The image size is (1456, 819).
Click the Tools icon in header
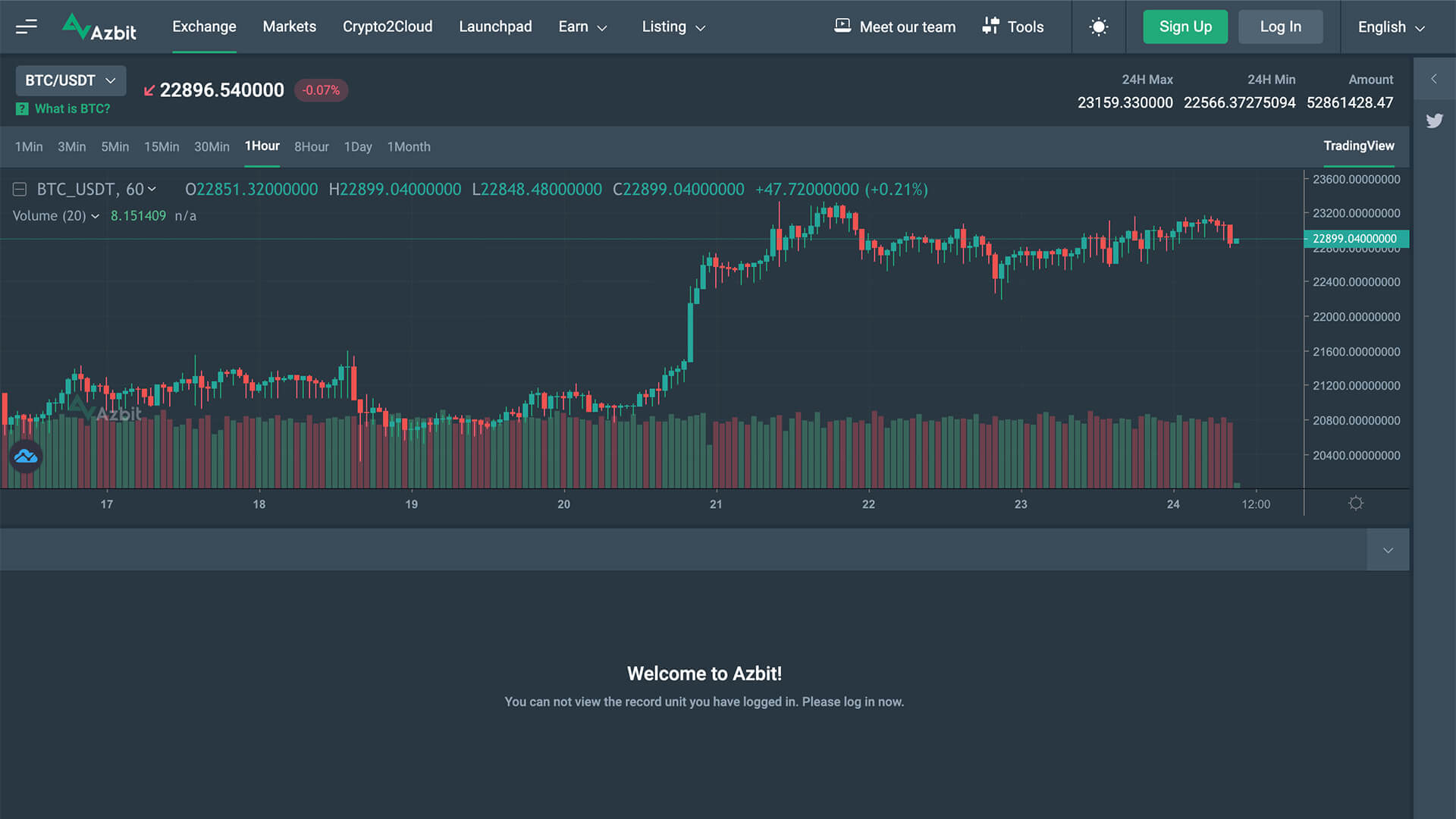(x=990, y=26)
